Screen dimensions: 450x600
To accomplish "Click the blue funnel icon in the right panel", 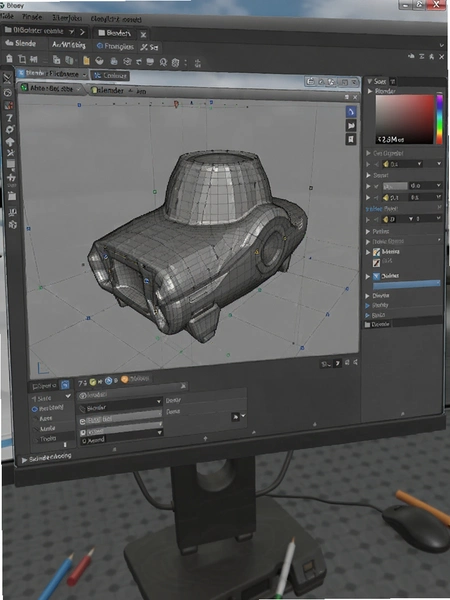I will [377, 276].
